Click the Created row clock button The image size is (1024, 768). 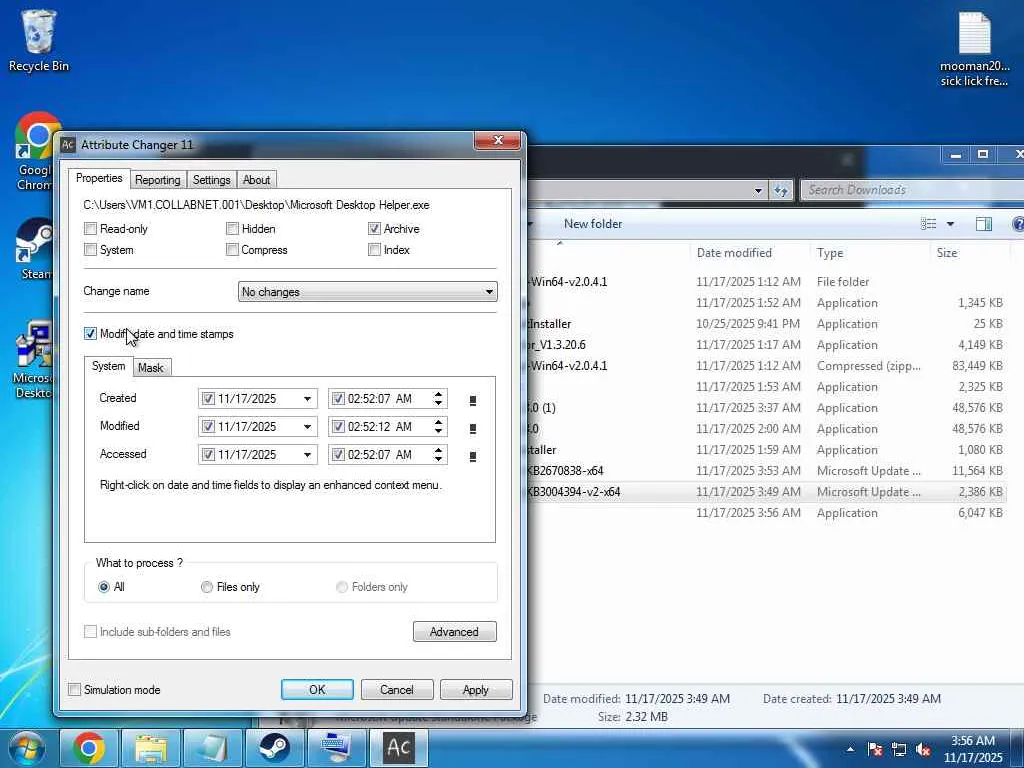pyautogui.click(x=473, y=400)
